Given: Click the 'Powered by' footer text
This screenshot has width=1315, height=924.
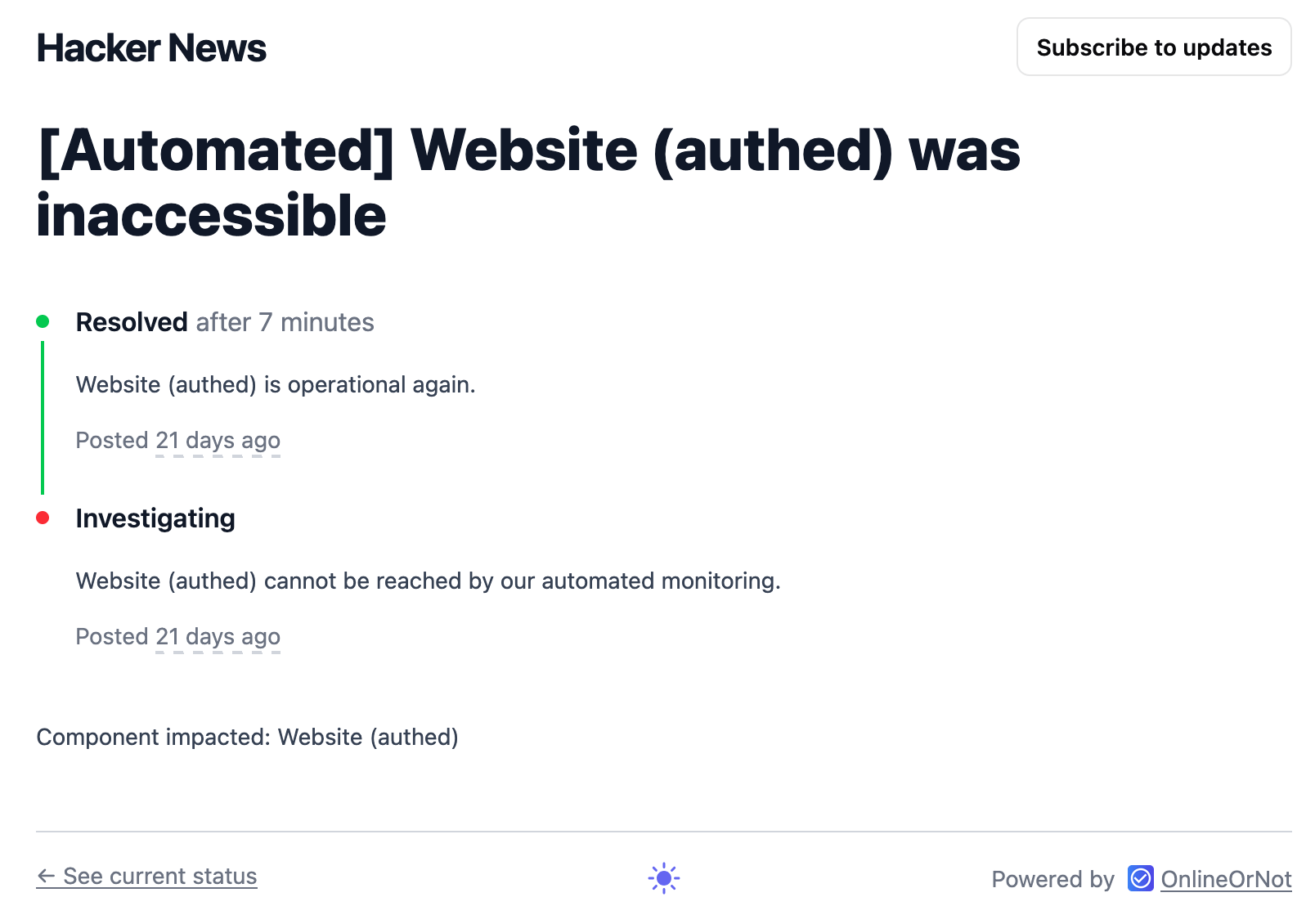Looking at the screenshot, I should coord(1052,879).
